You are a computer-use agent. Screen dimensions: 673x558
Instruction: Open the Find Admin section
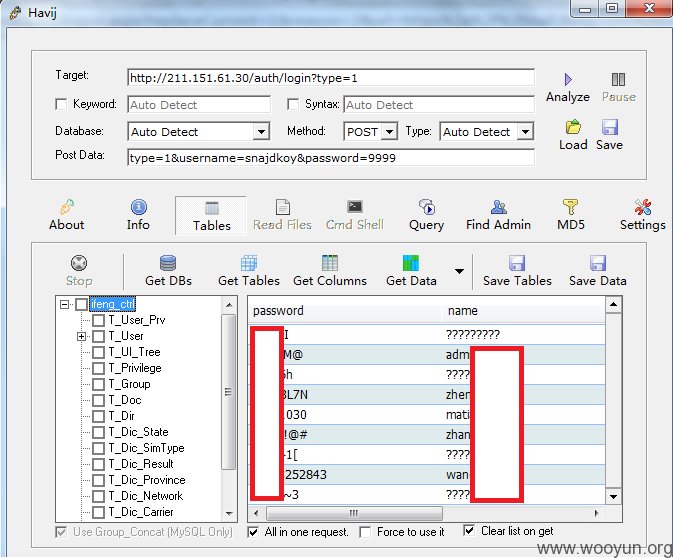pos(498,215)
